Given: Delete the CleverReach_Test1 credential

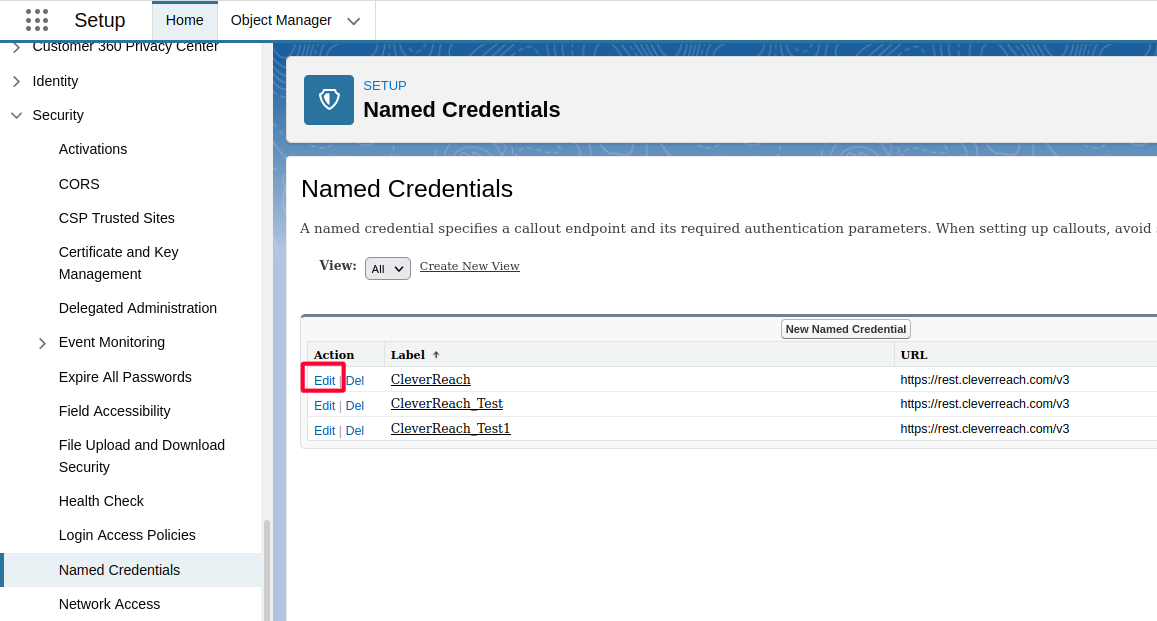Looking at the screenshot, I should [355, 431].
